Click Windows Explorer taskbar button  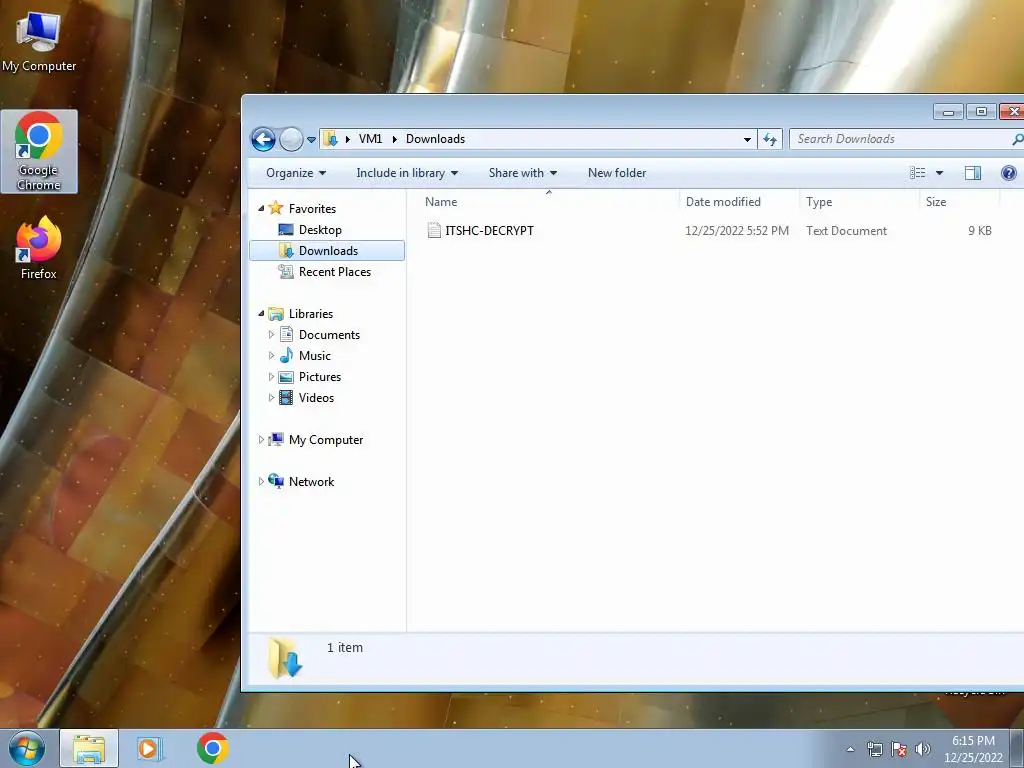89,749
